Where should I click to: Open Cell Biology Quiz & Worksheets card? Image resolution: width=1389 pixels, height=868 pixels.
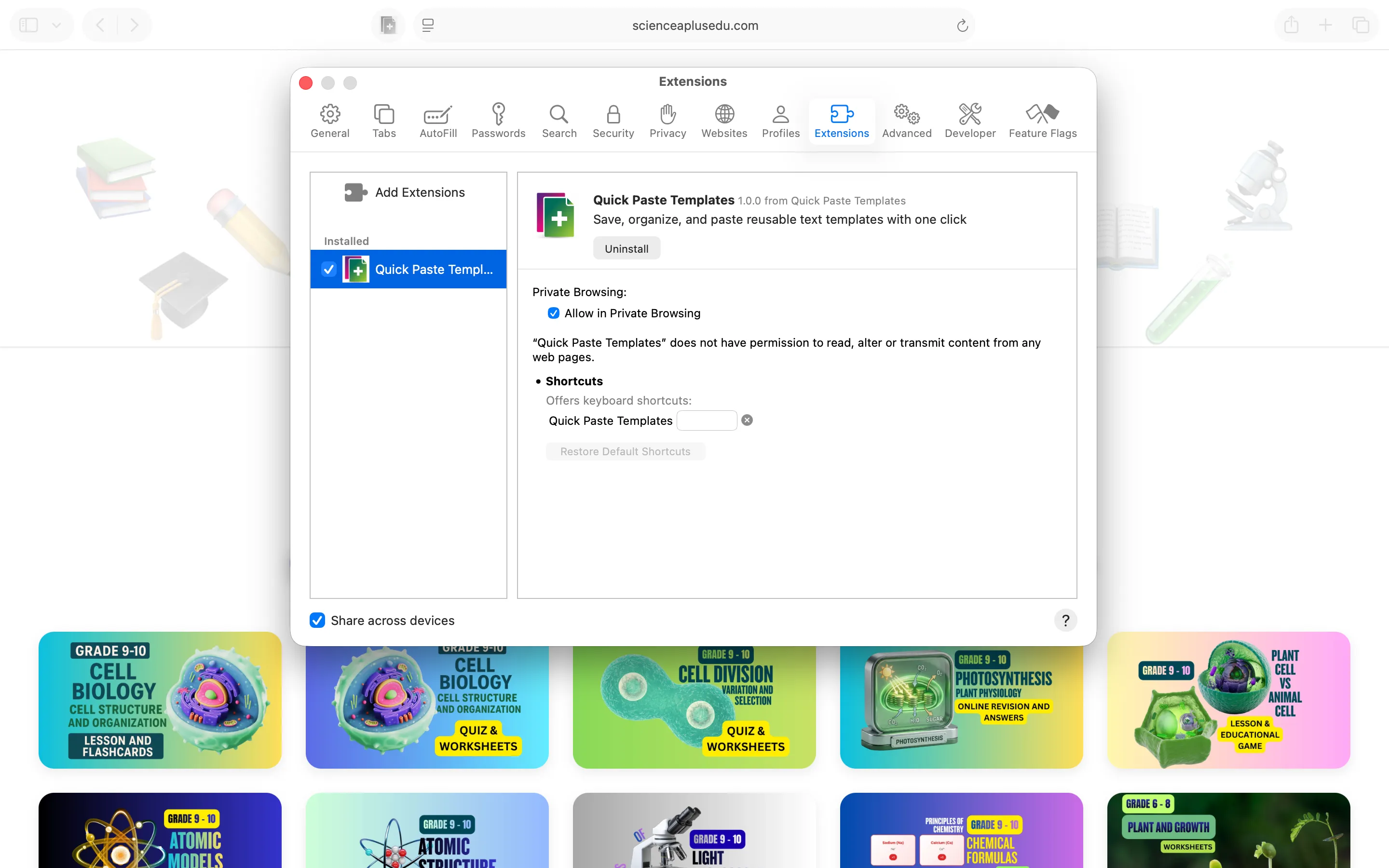pos(427,706)
